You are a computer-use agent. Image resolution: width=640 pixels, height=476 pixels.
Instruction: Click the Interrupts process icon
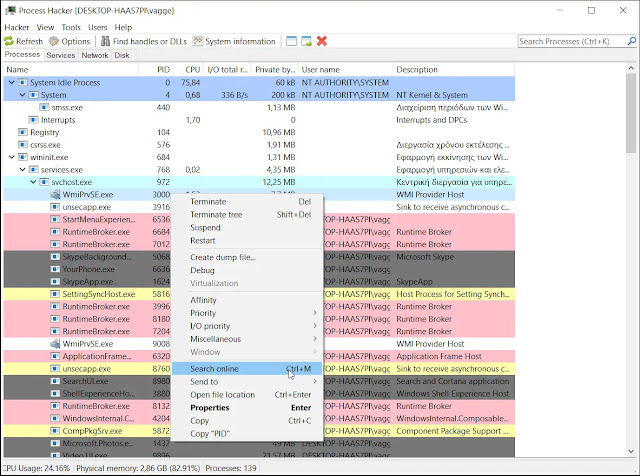(33, 120)
